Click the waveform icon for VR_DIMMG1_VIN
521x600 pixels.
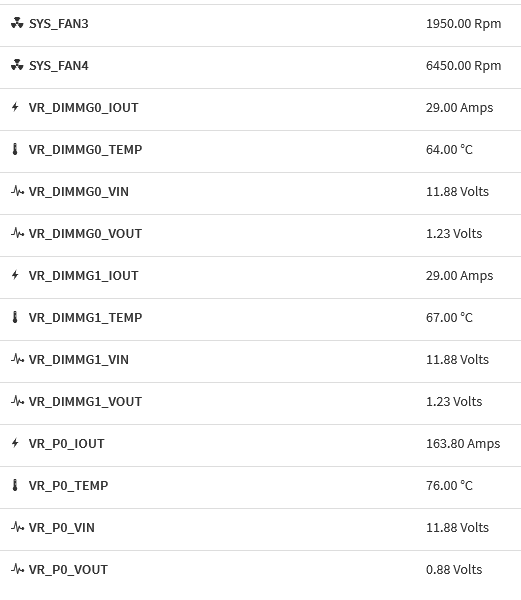18,359
